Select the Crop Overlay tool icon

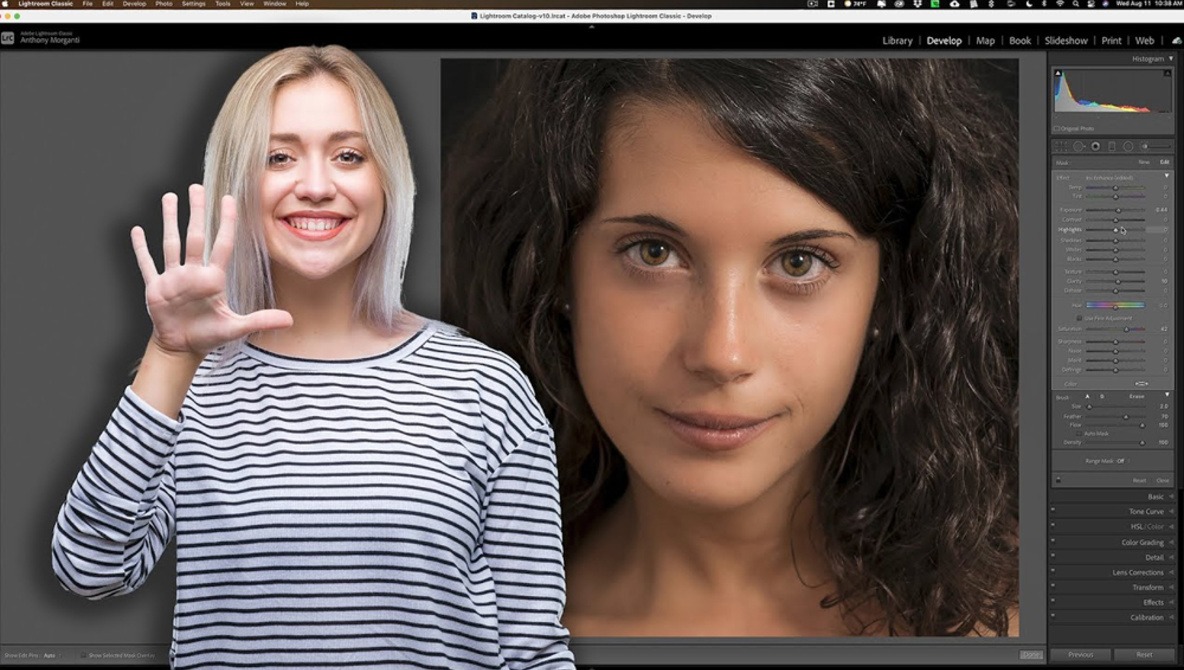(x=1060, y=146)
